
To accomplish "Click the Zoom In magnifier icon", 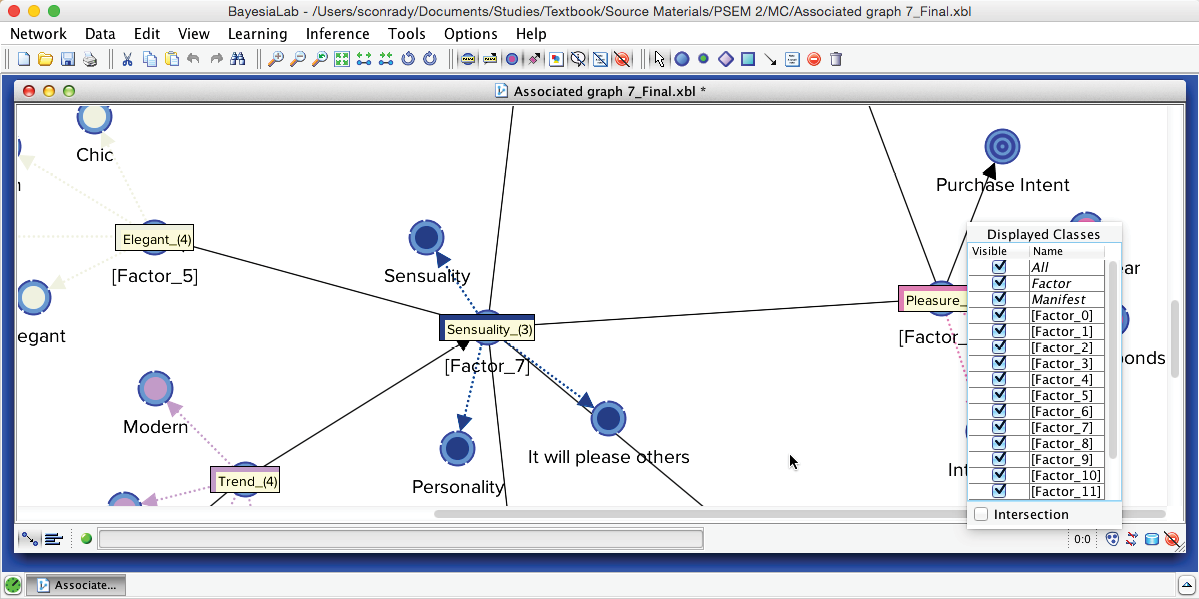I will [x=275, y=59].
